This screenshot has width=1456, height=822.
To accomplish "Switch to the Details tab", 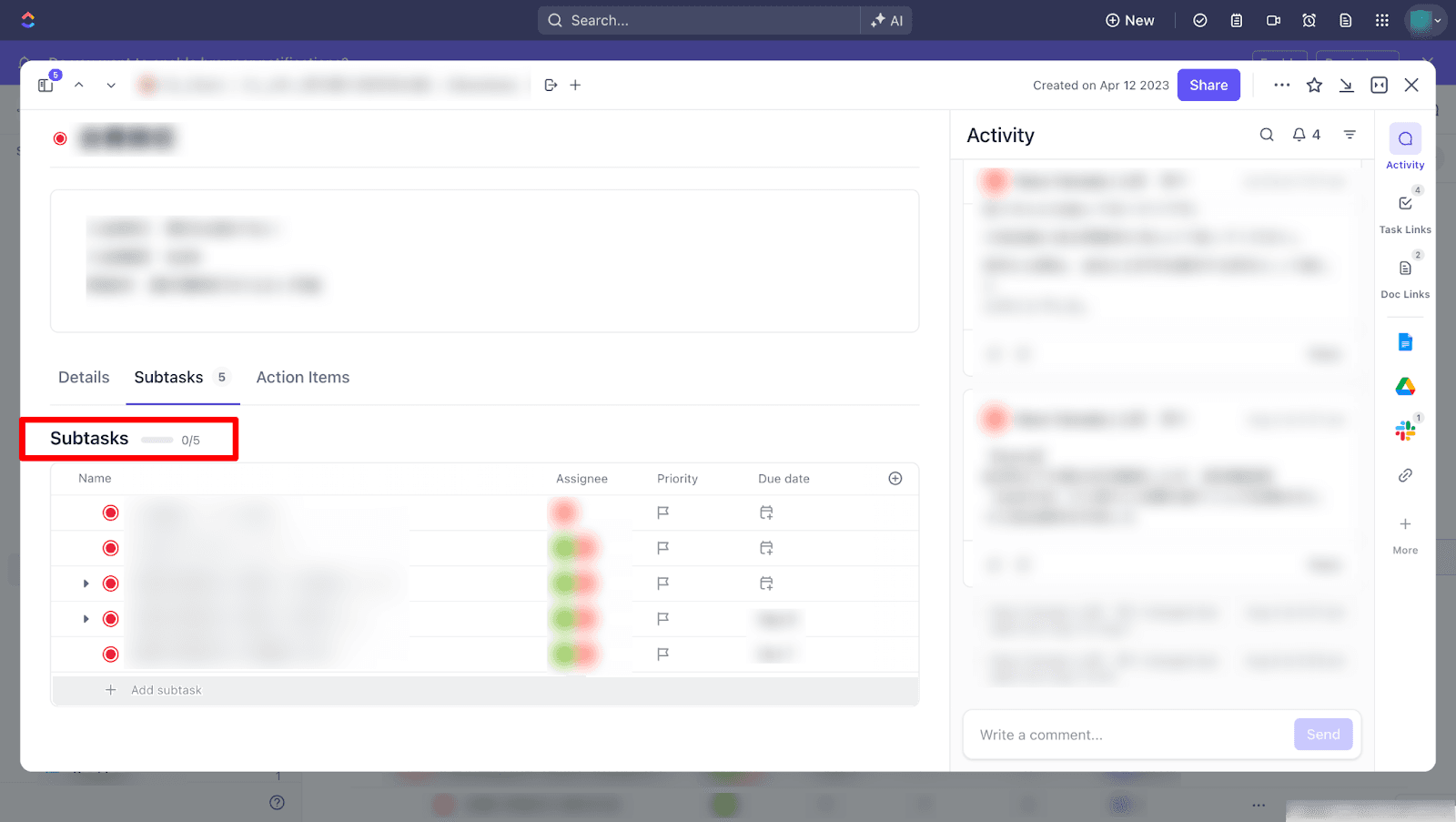I will [x=84, y=377].
